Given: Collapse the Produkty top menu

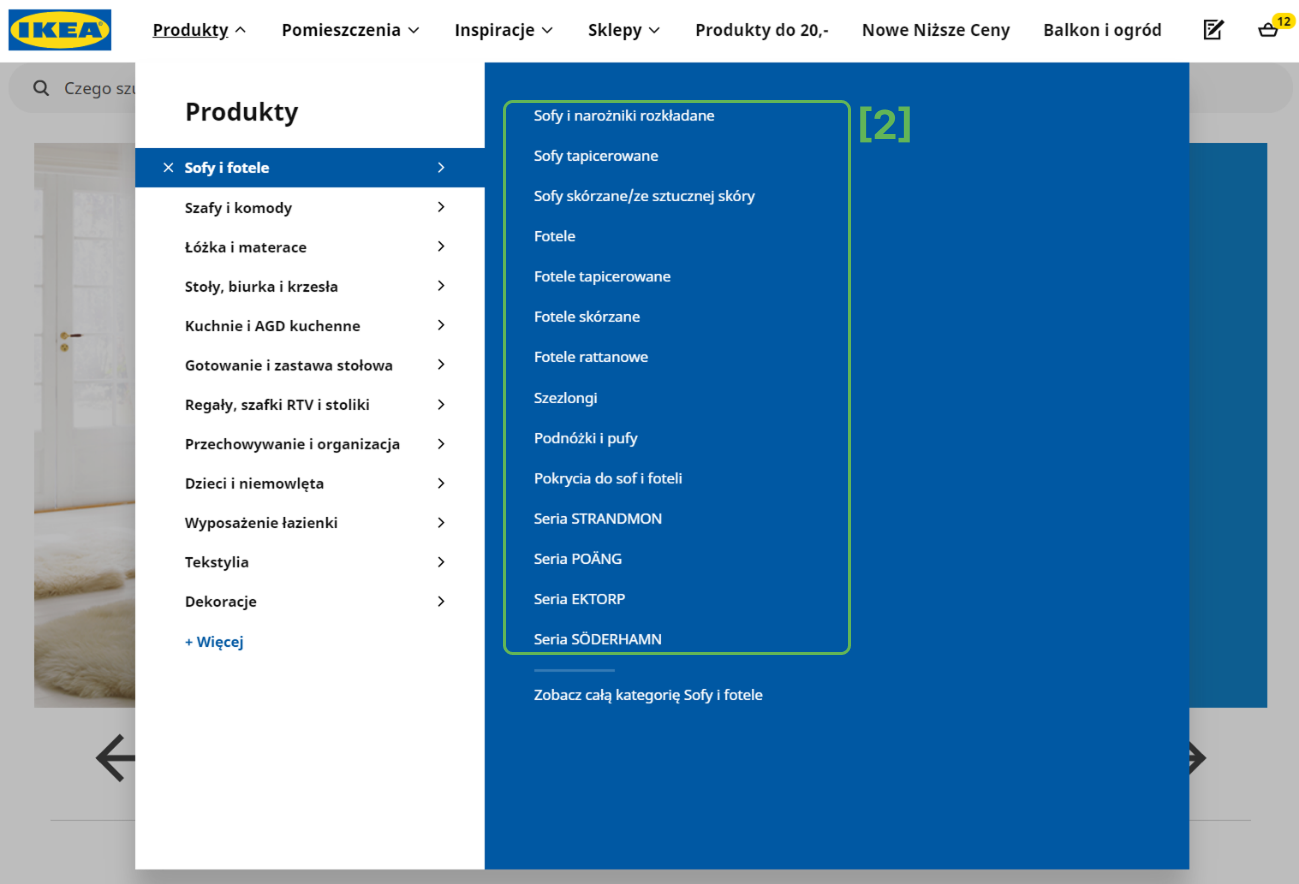Looking at the screenshot, I should 199,30.
